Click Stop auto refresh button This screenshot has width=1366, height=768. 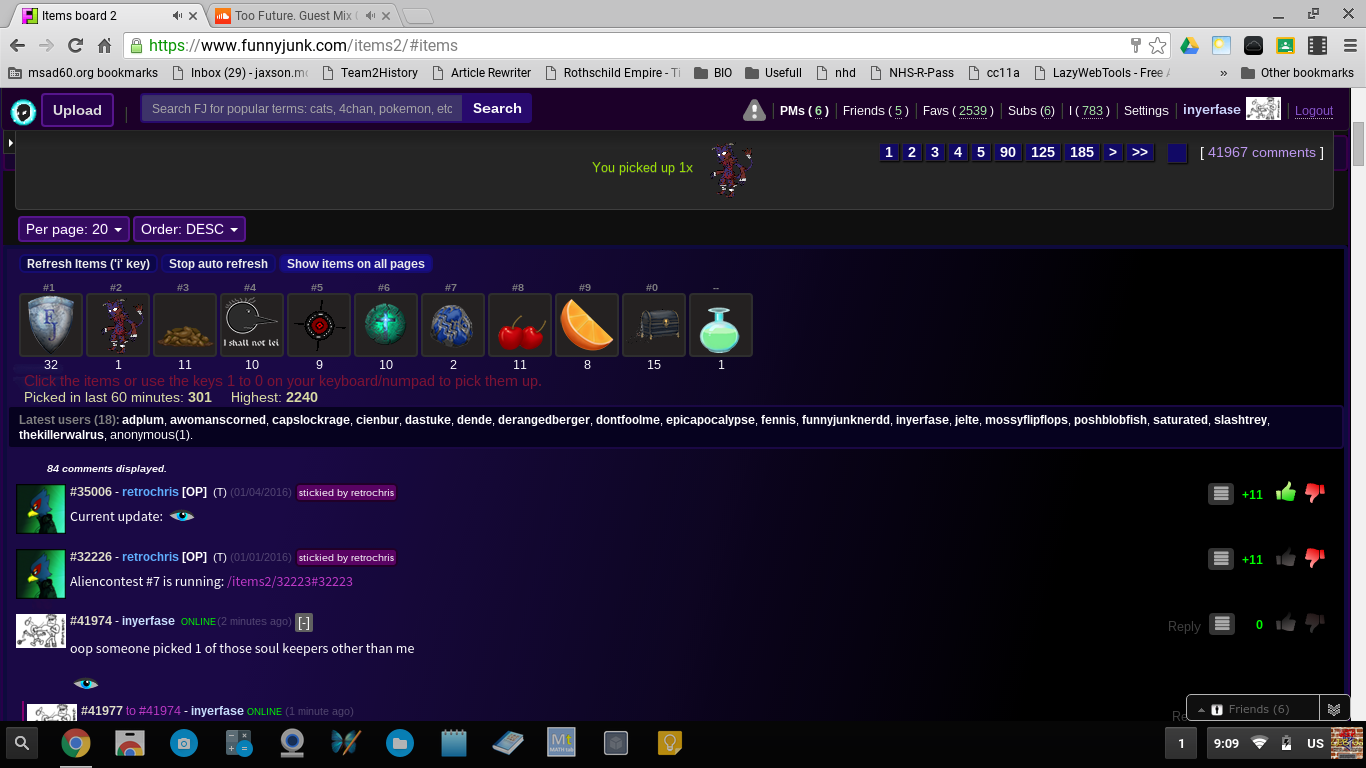(x=218, y=264)
